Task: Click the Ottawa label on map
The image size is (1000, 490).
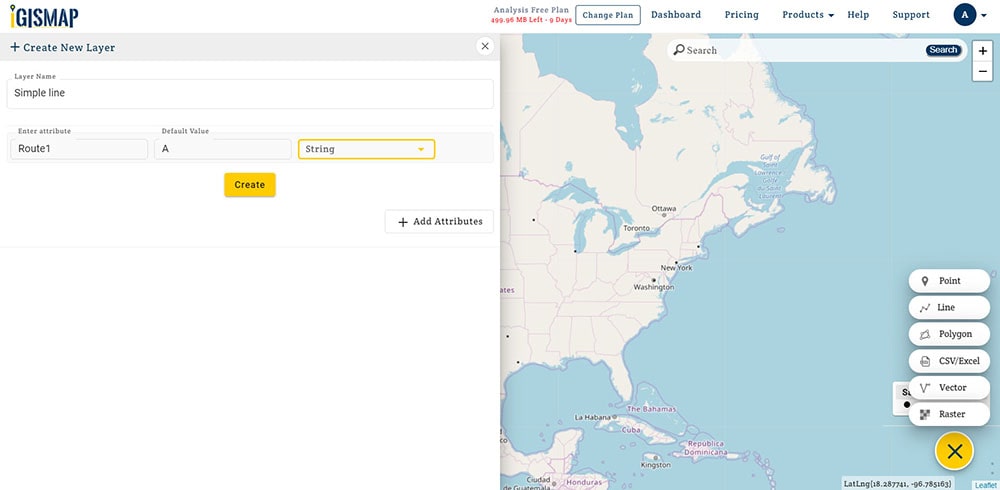Action: (663, 209)
